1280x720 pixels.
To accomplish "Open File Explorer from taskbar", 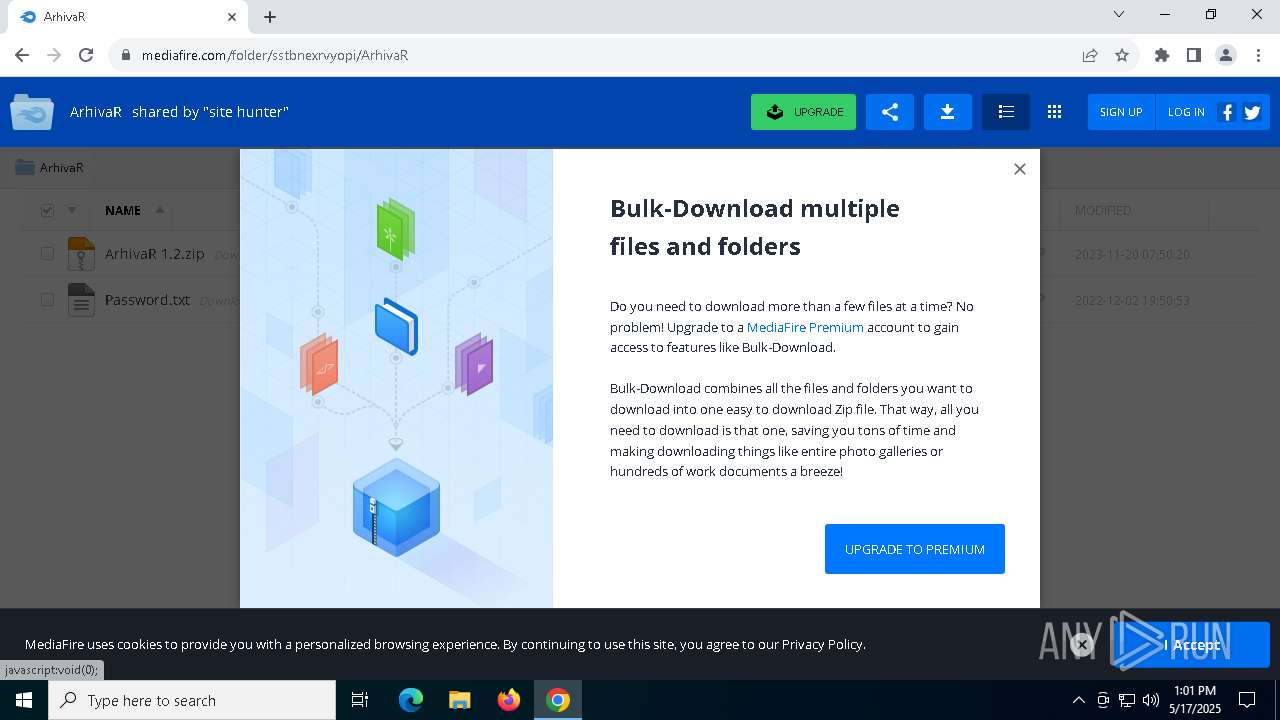I will pos(460,700).
